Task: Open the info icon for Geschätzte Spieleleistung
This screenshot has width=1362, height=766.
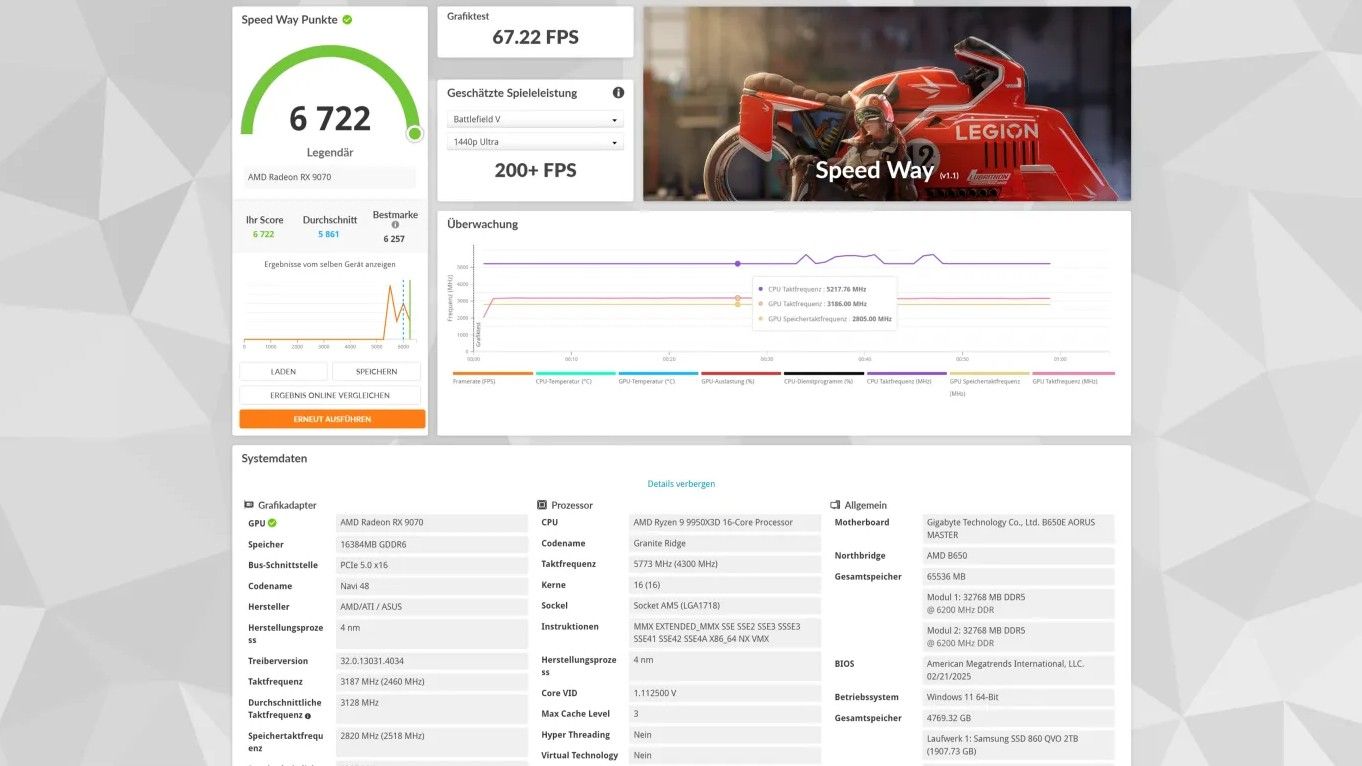Action: click(618, 93)
